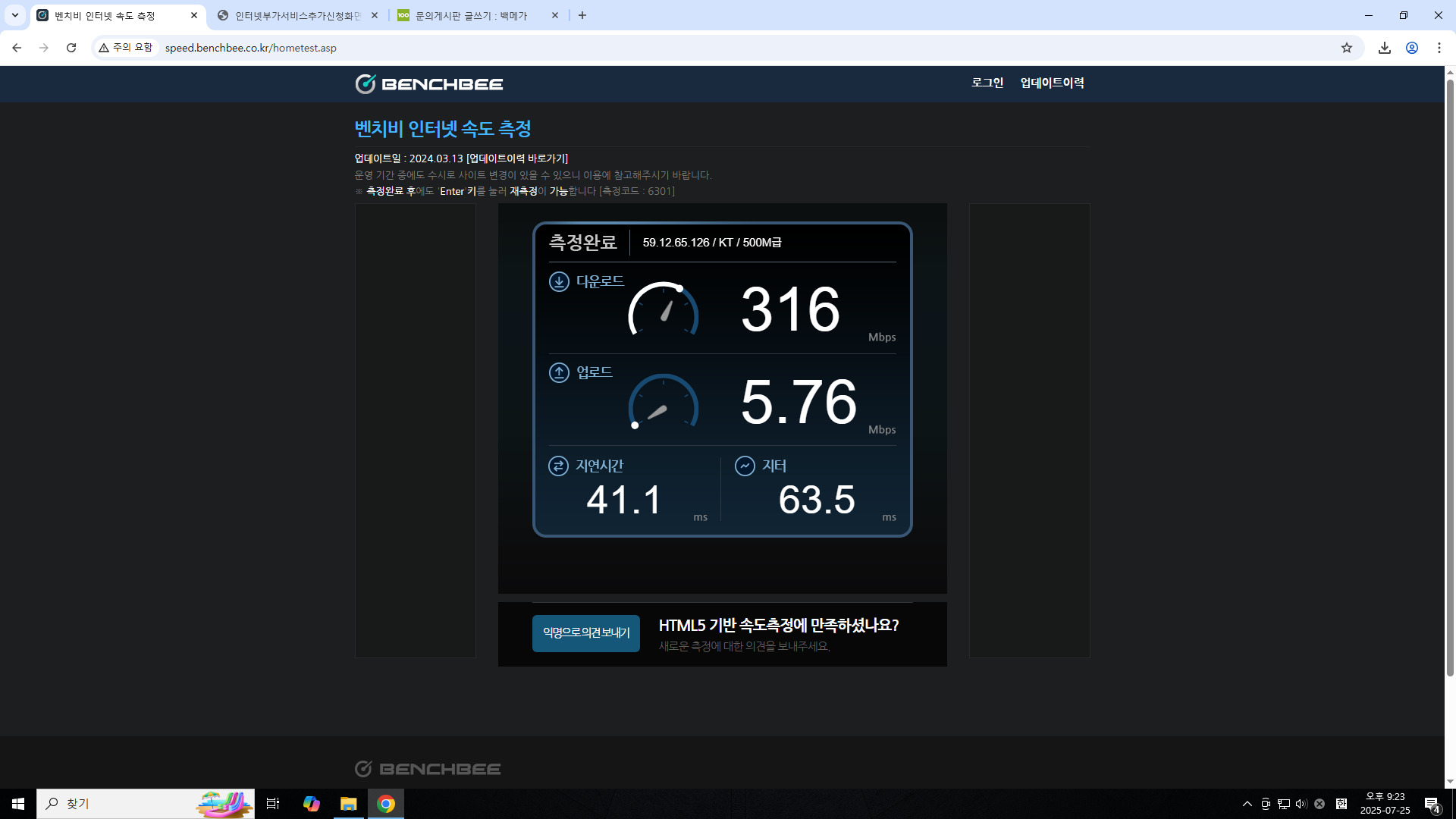Open Task View from the taskbar
This screenshot has height=819, width=1456.
pyautogui.click(x=273, y=804)
